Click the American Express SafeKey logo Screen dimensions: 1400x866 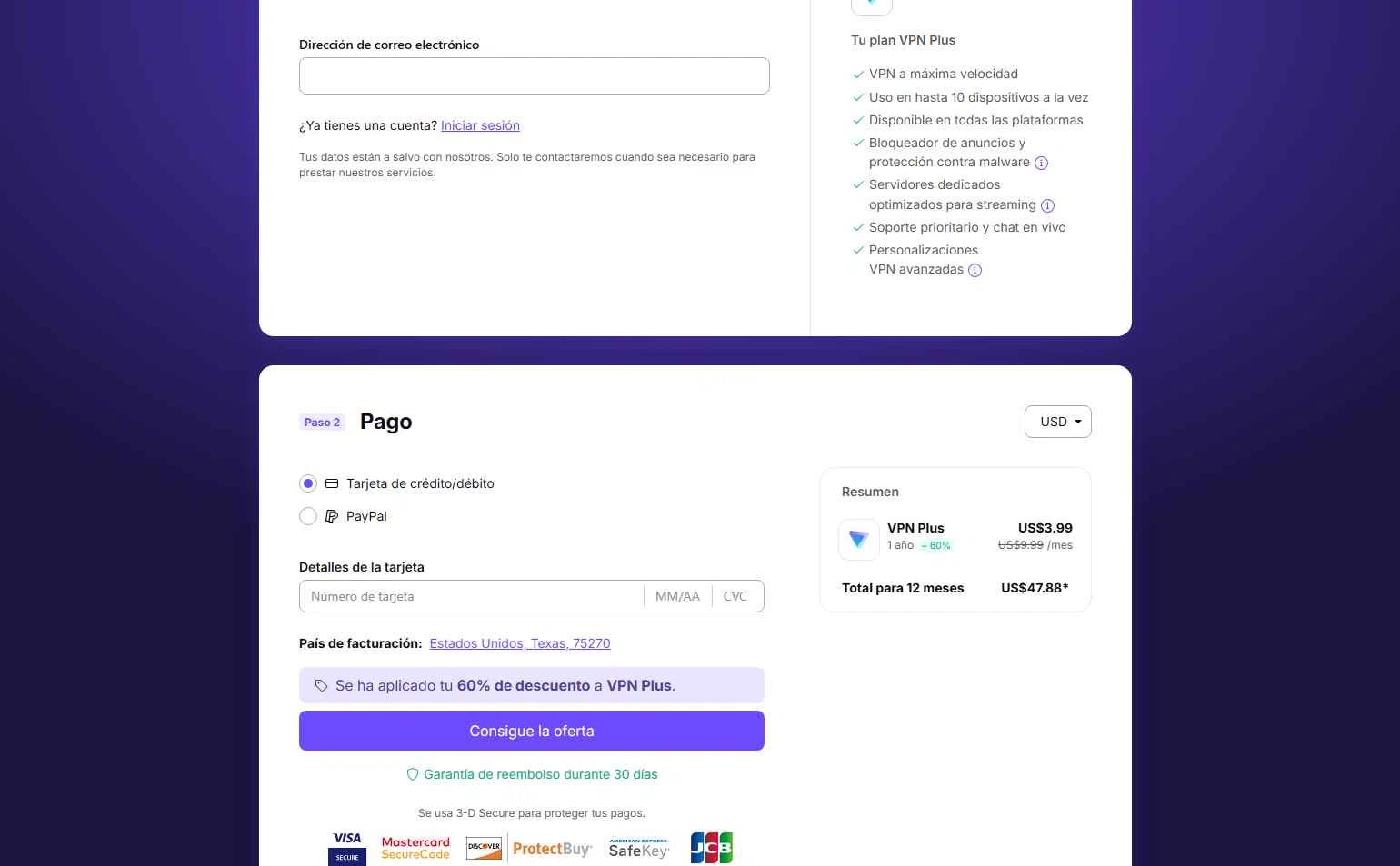click(x=638, y=849)
